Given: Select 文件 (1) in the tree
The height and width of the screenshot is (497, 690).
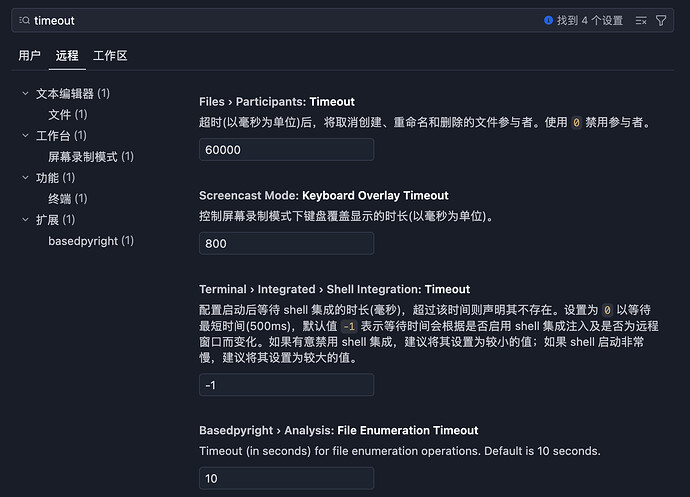Looking at the screenshot, I should (68, 114).
